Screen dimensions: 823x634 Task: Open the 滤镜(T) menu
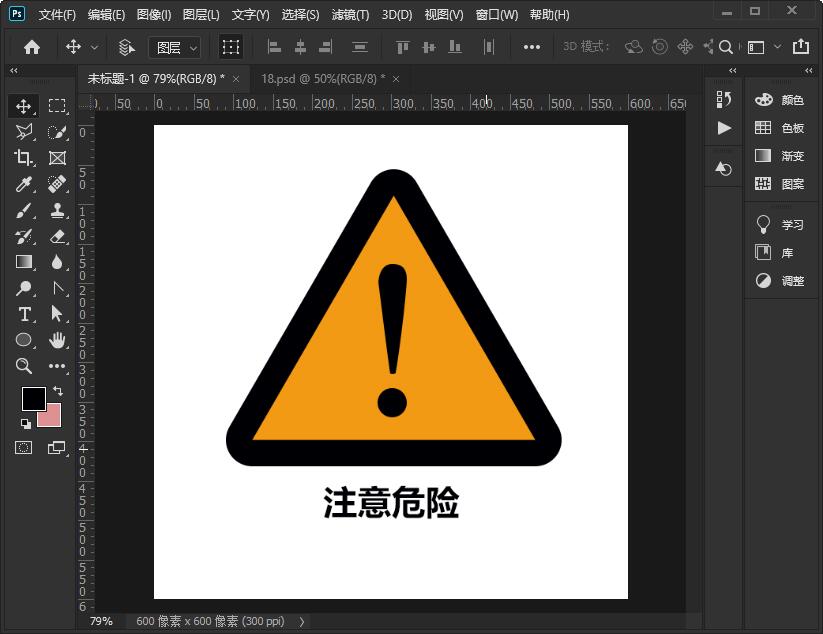click(350, 15)
